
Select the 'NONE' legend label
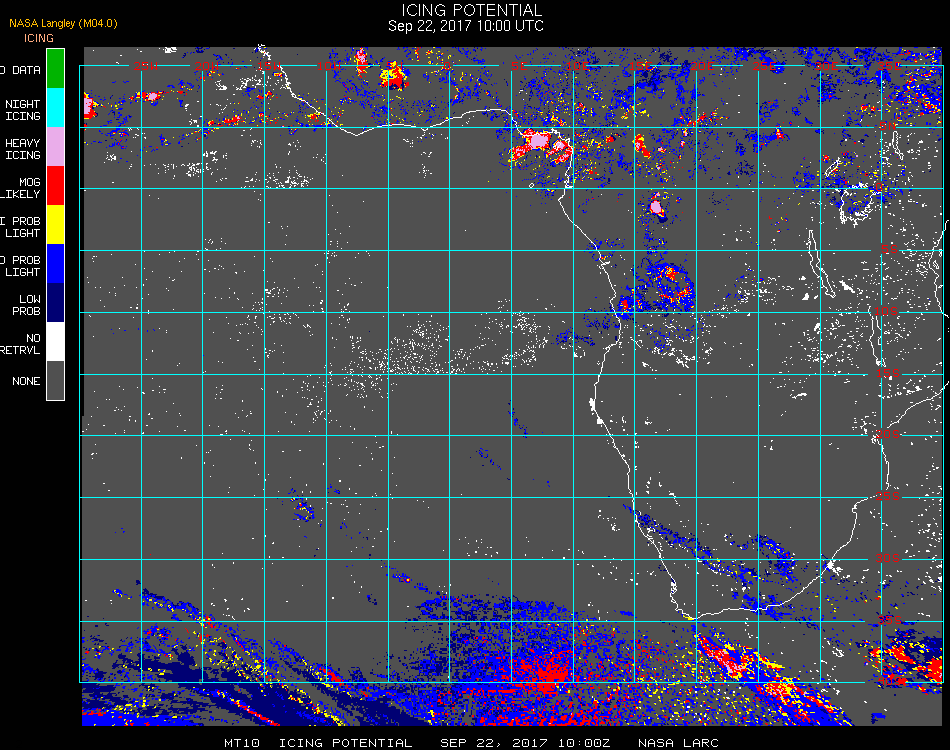click(26, 381)
